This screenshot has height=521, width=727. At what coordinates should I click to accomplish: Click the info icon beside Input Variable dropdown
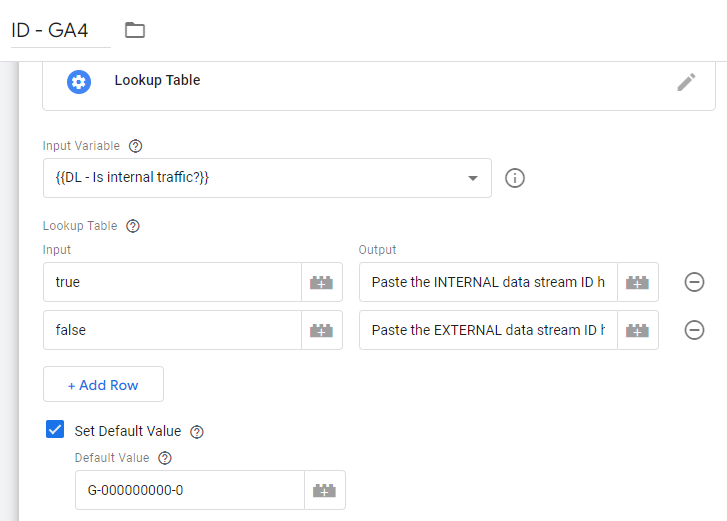515,178
